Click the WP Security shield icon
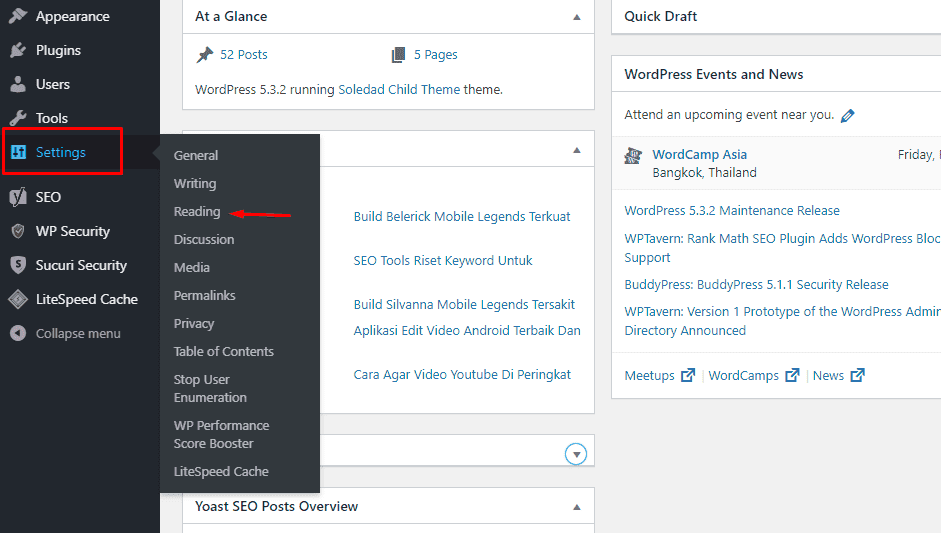The width and height of the screenshot is (941, 533). tap(18, 231)
